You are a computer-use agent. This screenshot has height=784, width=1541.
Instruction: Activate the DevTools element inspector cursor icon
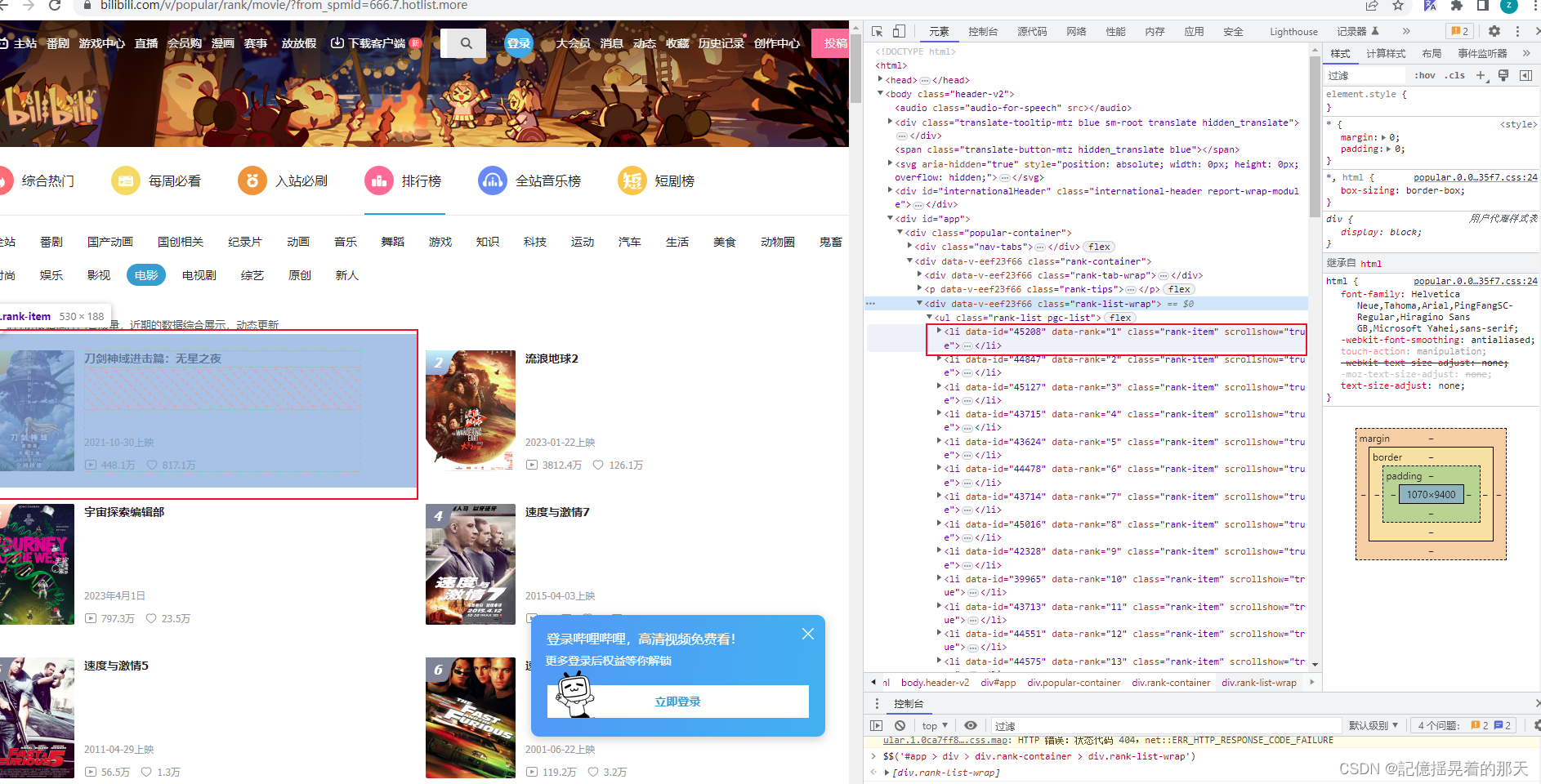(878, 31)
